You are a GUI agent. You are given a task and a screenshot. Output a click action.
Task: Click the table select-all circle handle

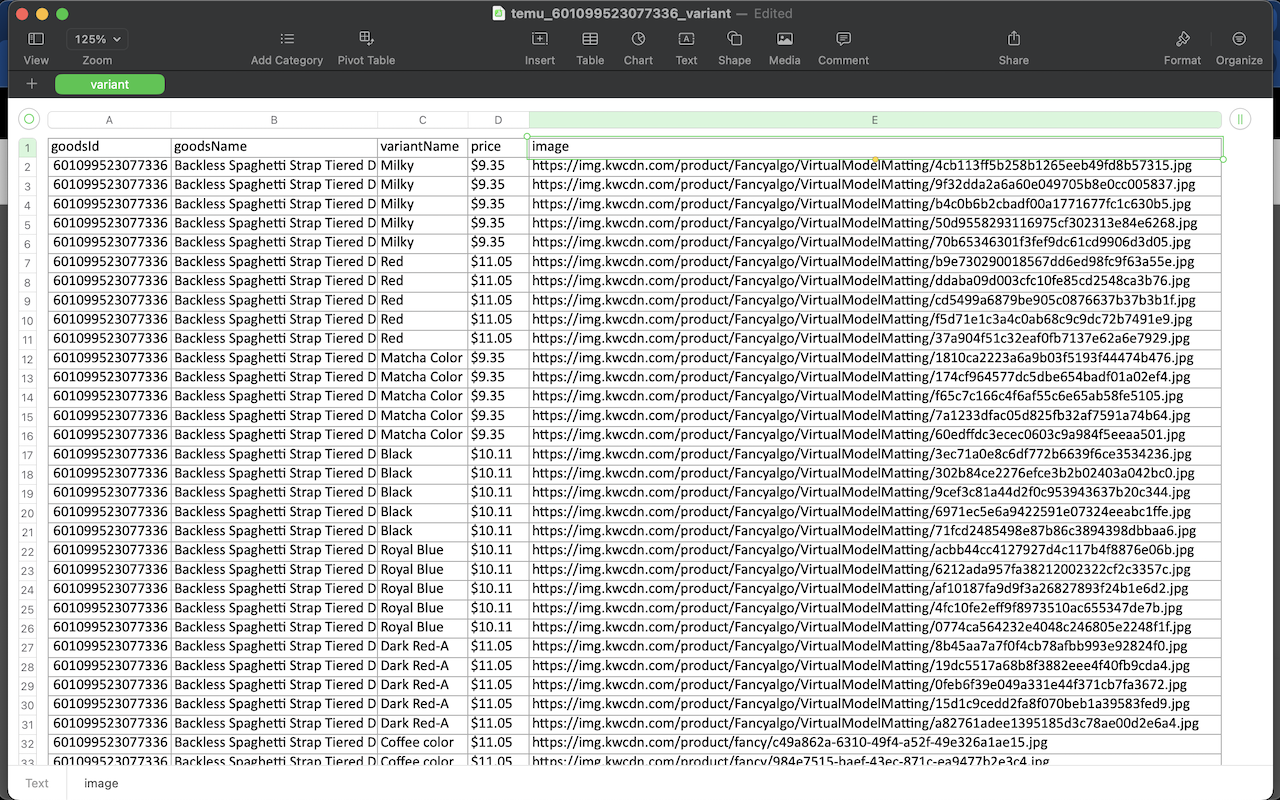[29, 119]
